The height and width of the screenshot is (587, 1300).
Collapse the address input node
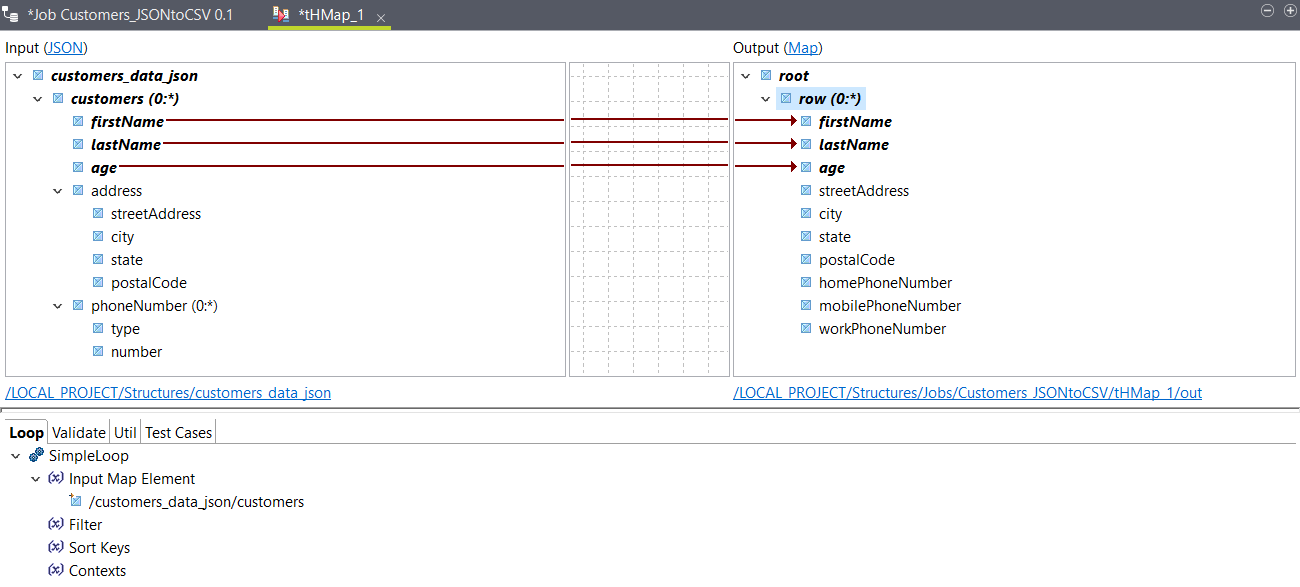[x=57, y=190]
